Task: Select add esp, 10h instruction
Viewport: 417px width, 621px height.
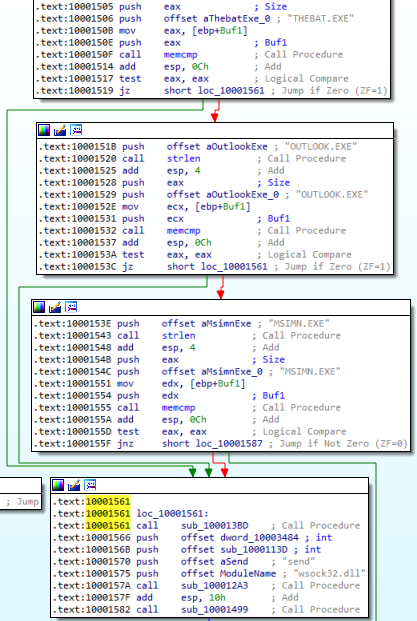Action: click(x=181, y=598)
